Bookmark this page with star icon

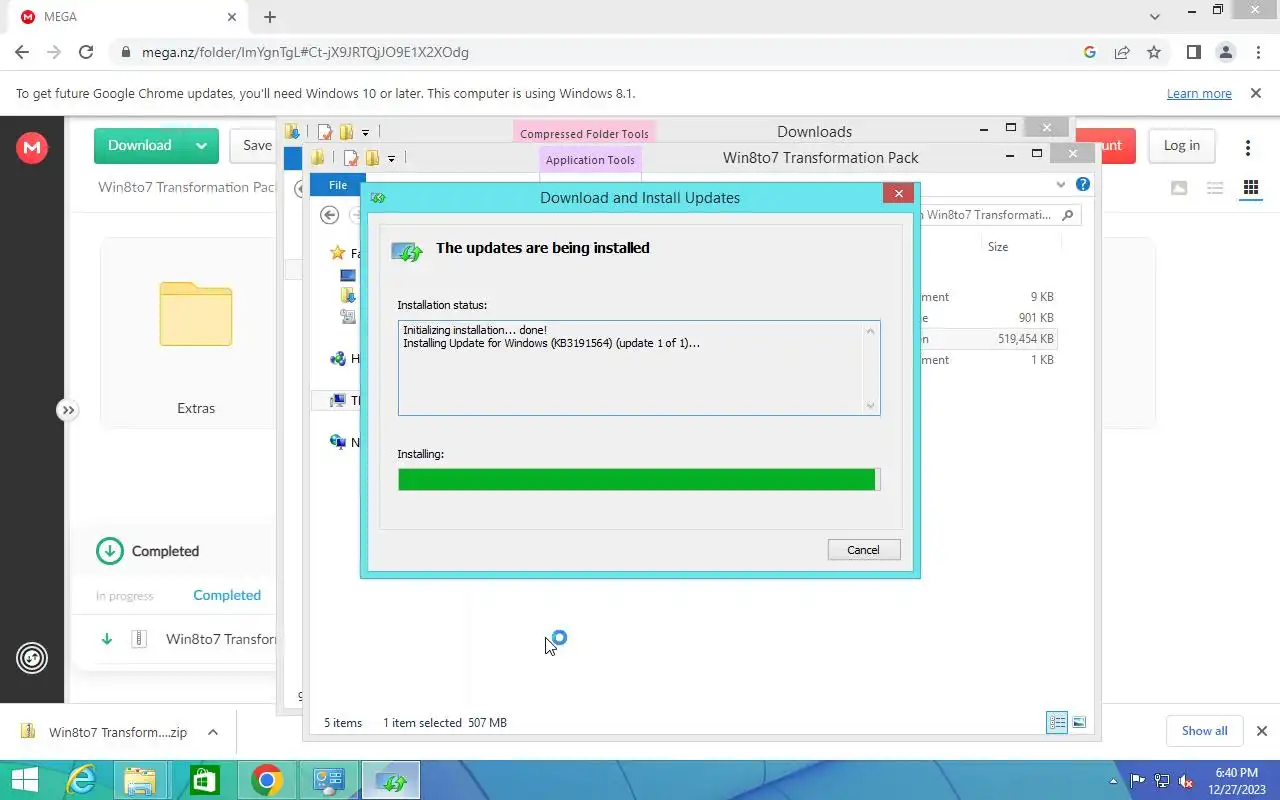coord(1154,52)
